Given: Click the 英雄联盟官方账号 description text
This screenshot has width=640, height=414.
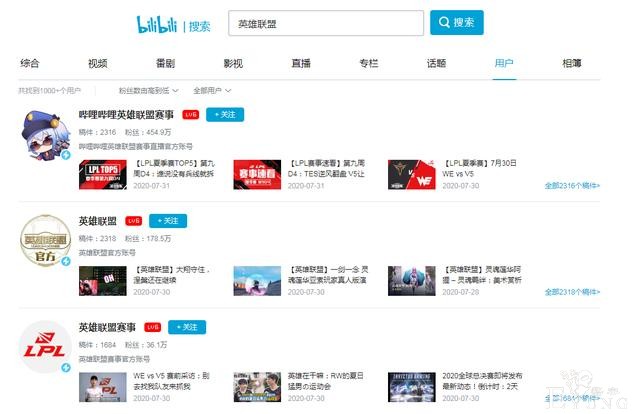Looking at the screenshot, I should tap(107, 253).
